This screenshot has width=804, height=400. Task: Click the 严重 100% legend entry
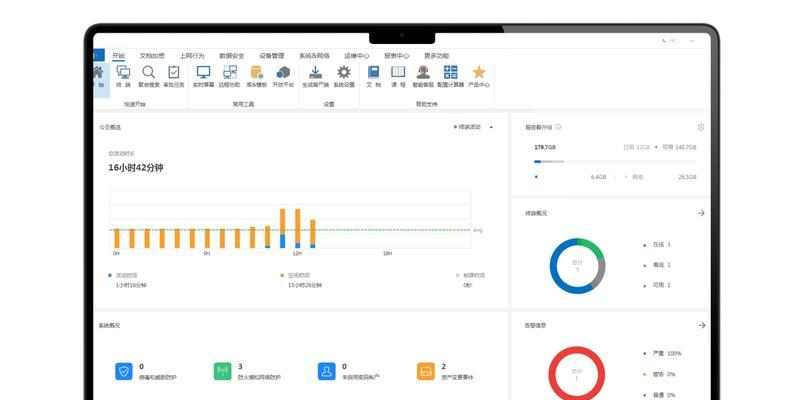662,353
